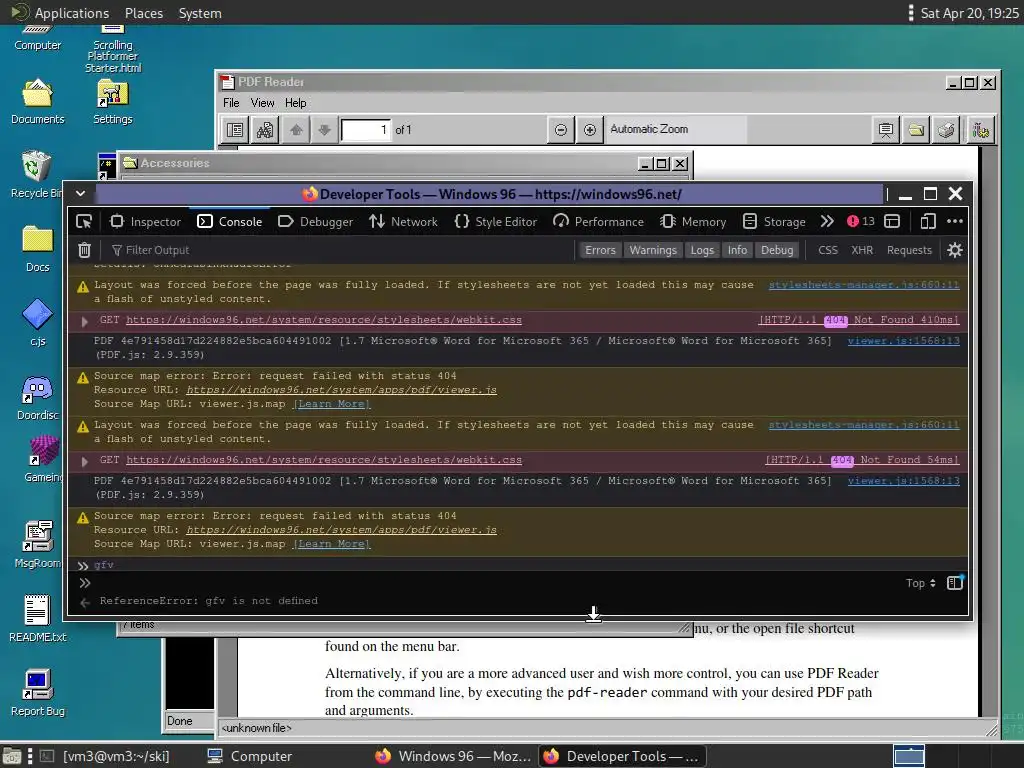This screenshot has height=768, width=1024.
Task: Zoom out with minus icon in PDF Reader
Action: [x=560, y=129]
